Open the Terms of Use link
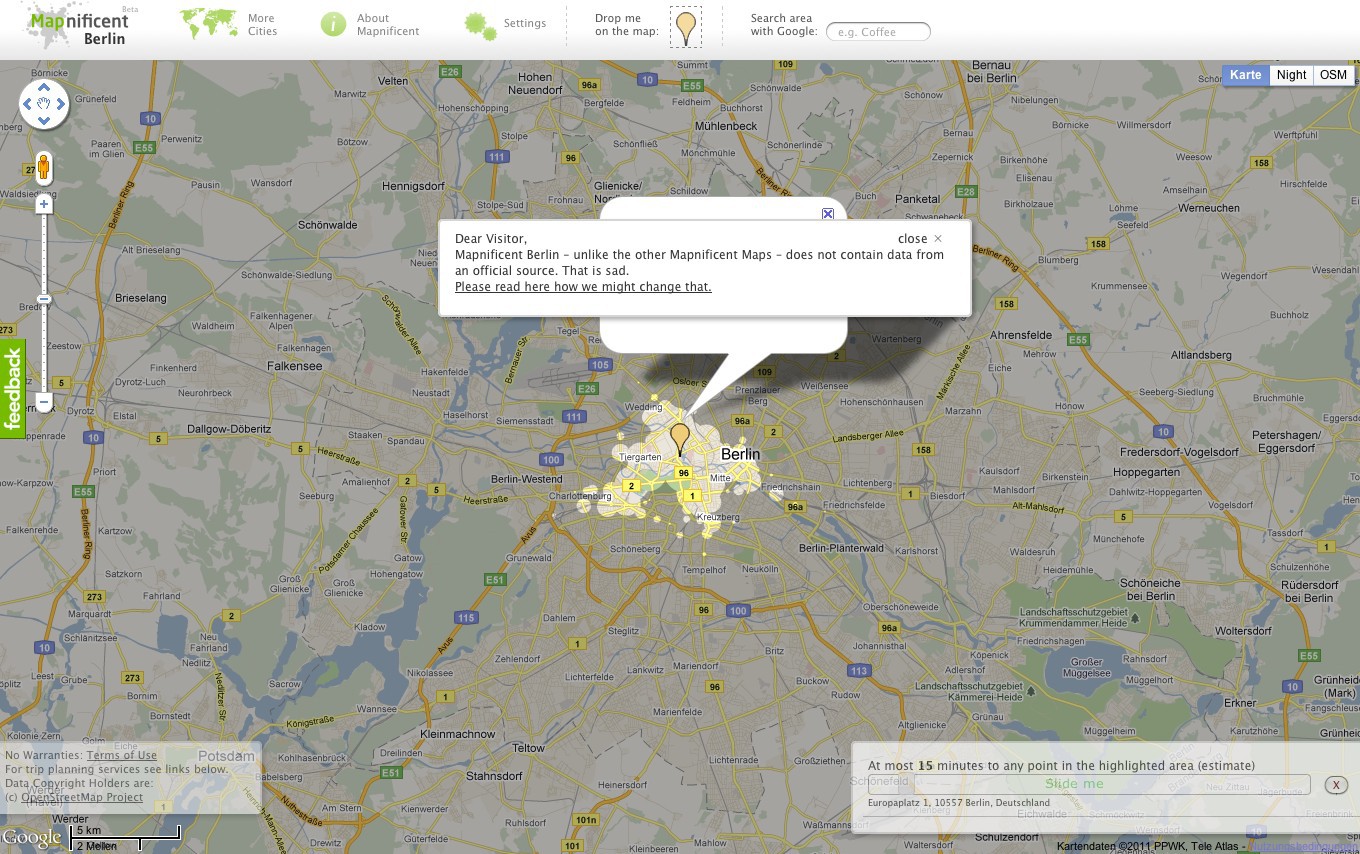The height and width of the screenshot is (854, 1360). click(122, 755)
